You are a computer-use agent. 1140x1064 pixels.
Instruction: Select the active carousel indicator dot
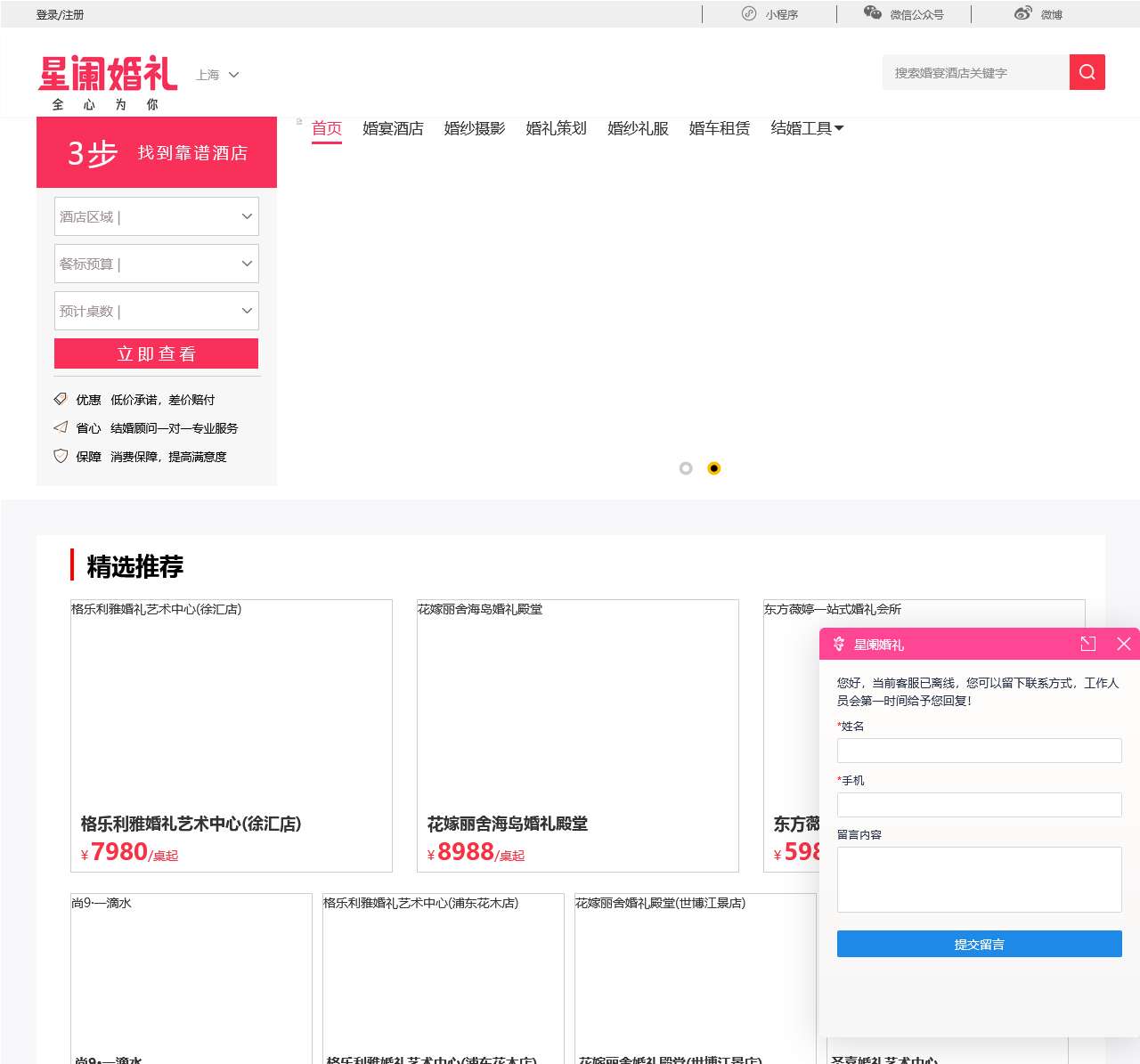(x=714, y=467)
